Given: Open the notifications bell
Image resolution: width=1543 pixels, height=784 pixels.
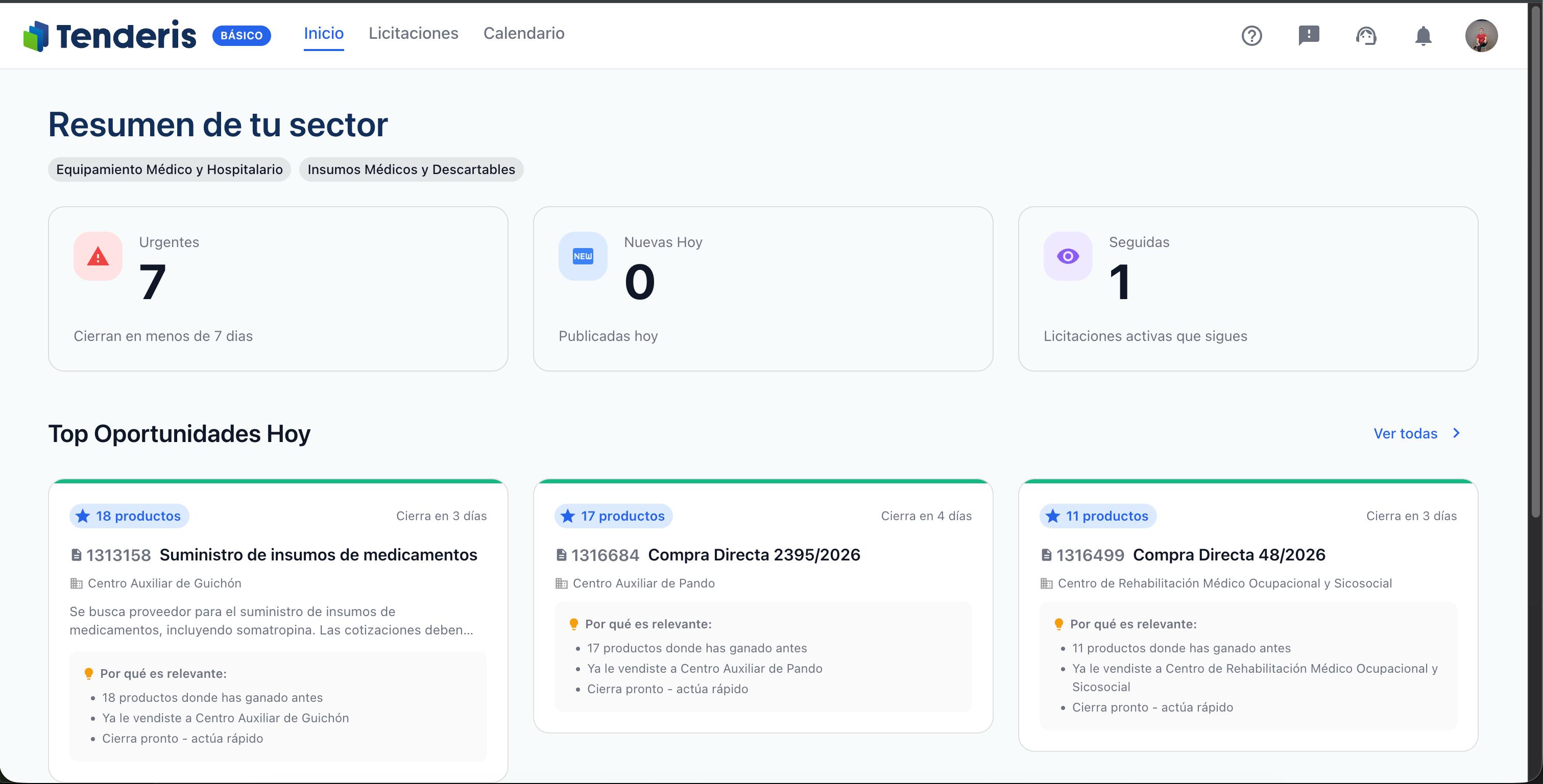Looking at the screenshot, I should (x=1424, y=36).
